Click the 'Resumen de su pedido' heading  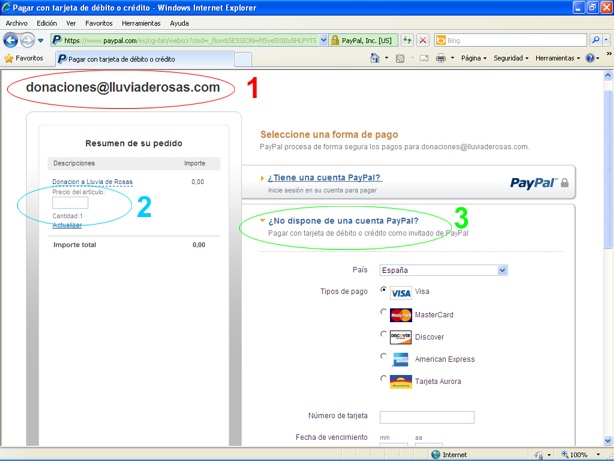point(134,143)
